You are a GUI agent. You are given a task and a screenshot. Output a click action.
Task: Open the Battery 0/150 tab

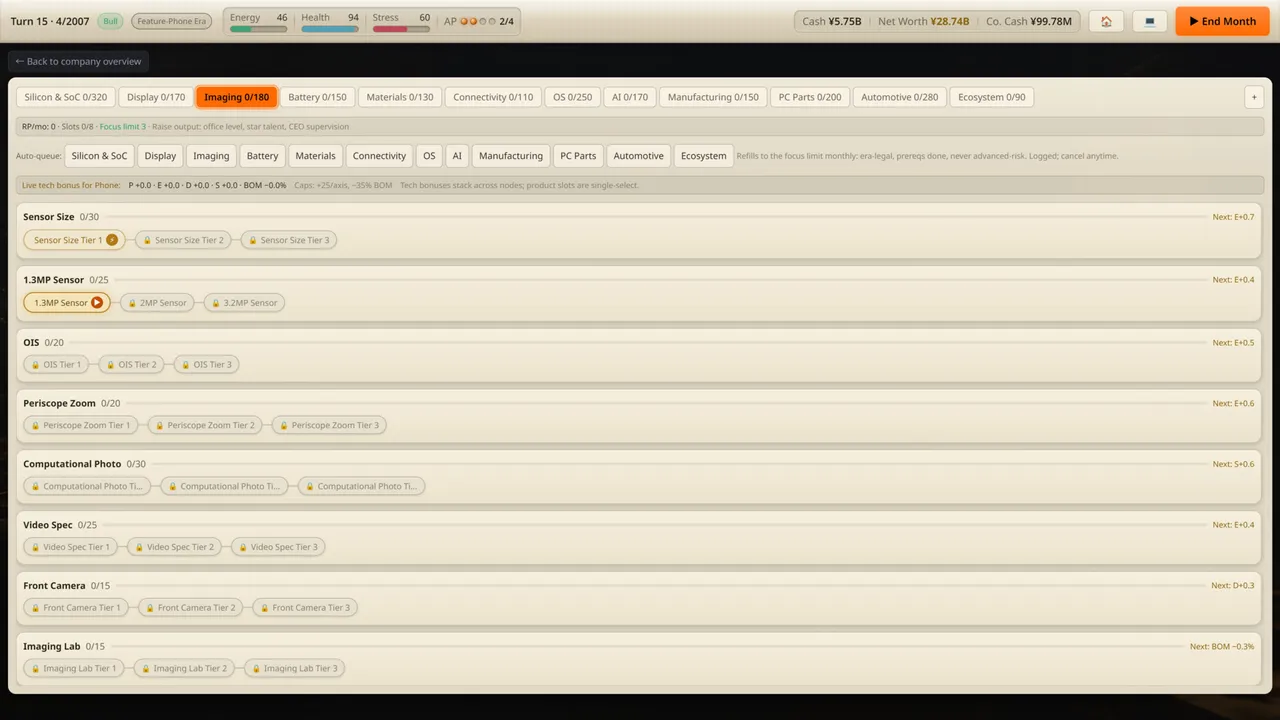[317, 97]
